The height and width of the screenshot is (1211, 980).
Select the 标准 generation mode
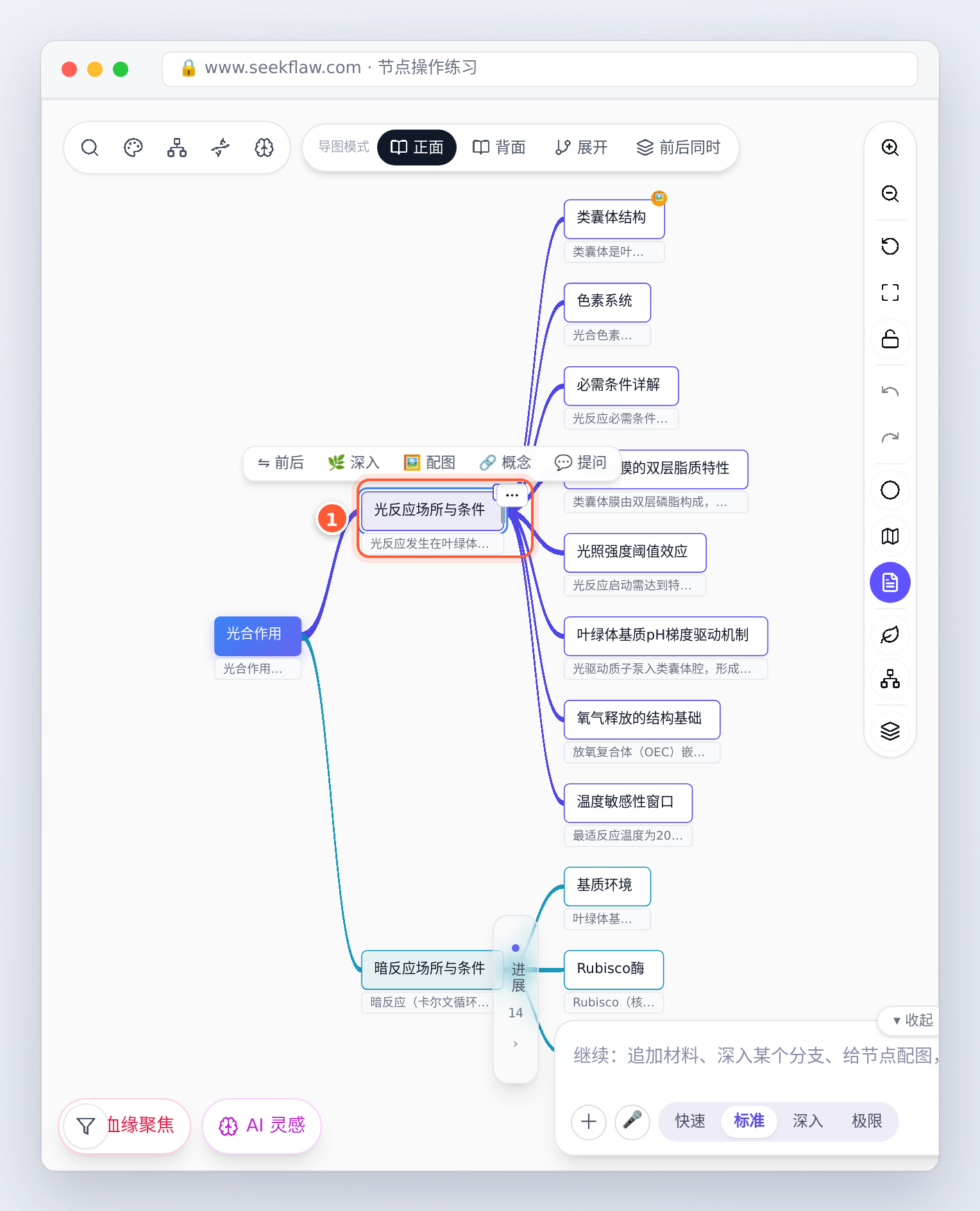(x=749, y=1121)
